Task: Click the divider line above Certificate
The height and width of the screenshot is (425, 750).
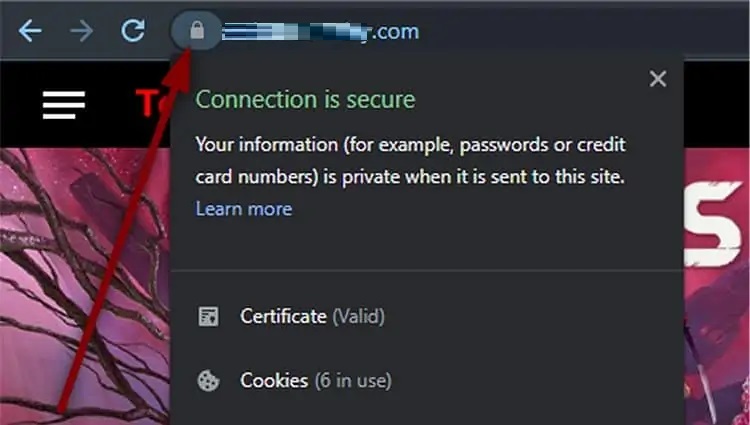Action: (427, 270)
